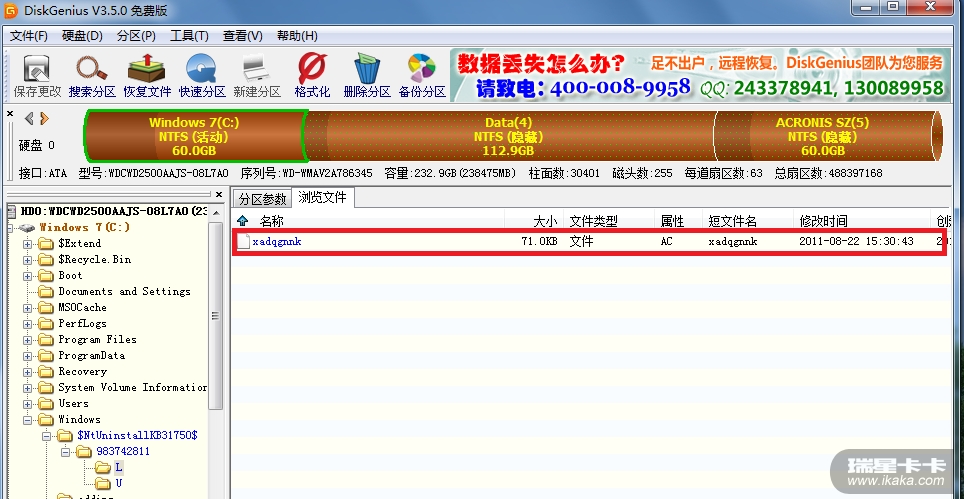Click the up-folder arrow in file list
This screenshot has height=499, width=964.
tap(243, 221)
